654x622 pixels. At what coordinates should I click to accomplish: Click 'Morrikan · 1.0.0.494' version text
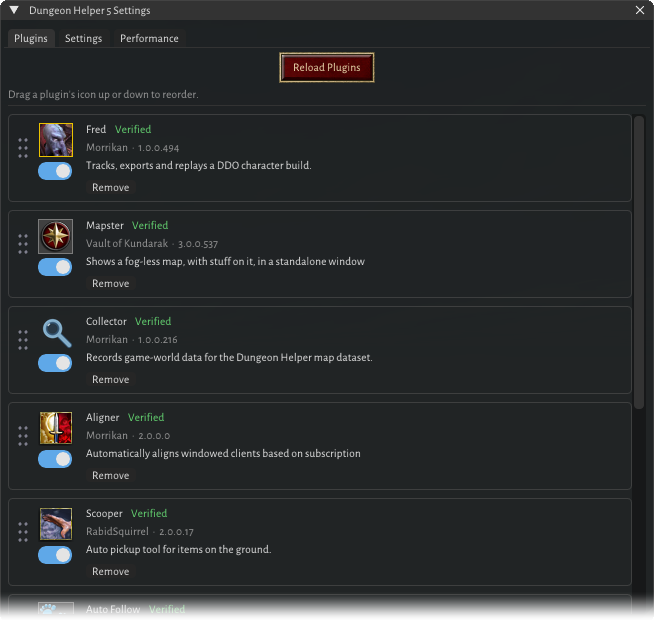(133, 148)
